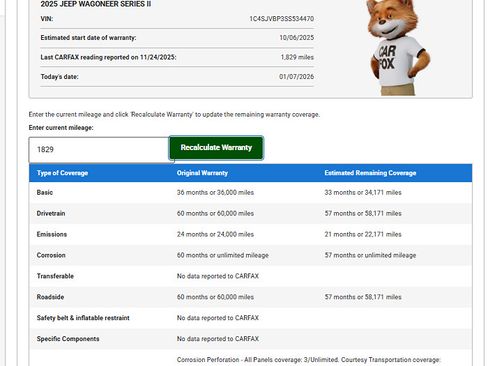
Task: Click Basic remaining 33 months or 34,171 miles
Action: point(363,192)
